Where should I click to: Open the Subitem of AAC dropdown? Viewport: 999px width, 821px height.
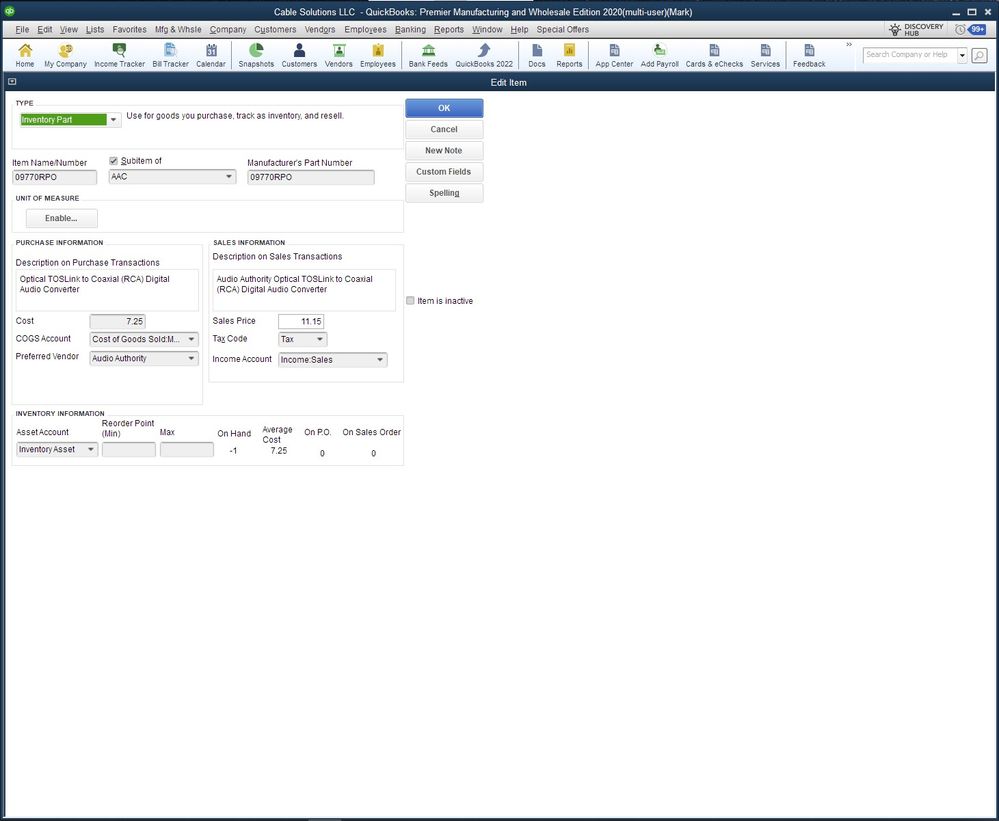click(229, 176)
